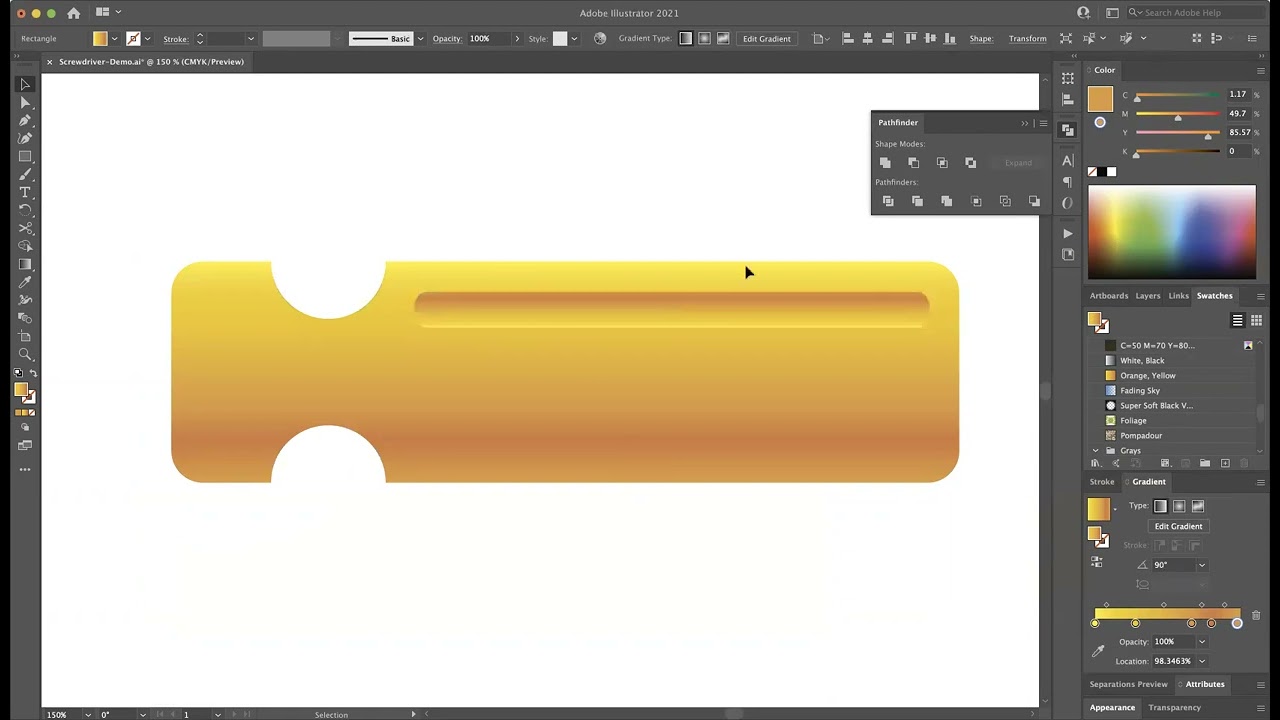Choose Radial gradient type in Gradient panel
This screenshot has width=1280, height=720.
coord(1179,506)
